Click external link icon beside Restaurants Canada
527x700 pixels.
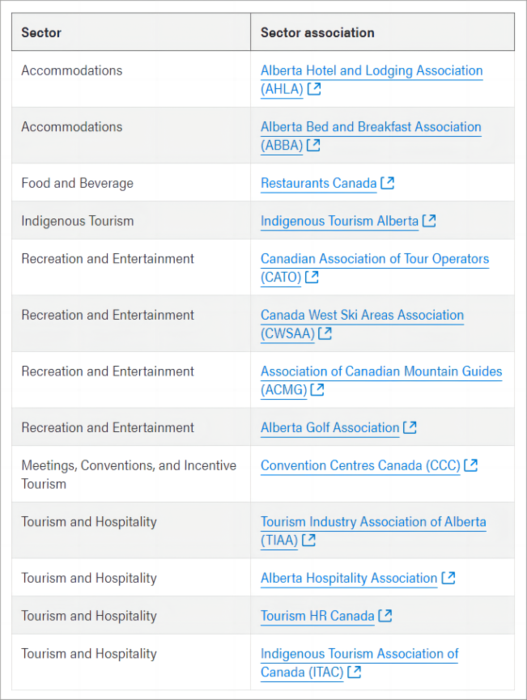387,183
